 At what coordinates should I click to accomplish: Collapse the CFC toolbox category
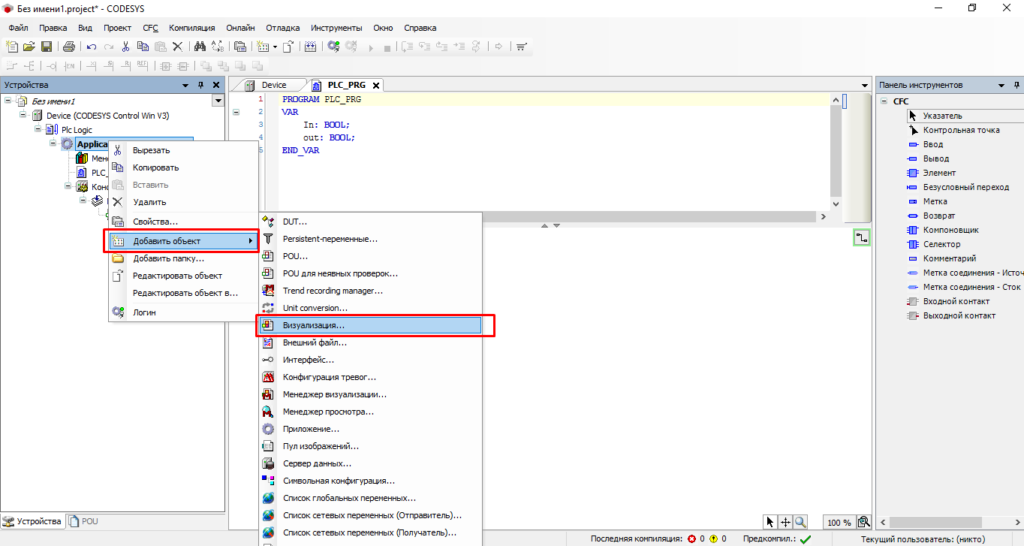[885, 101]
